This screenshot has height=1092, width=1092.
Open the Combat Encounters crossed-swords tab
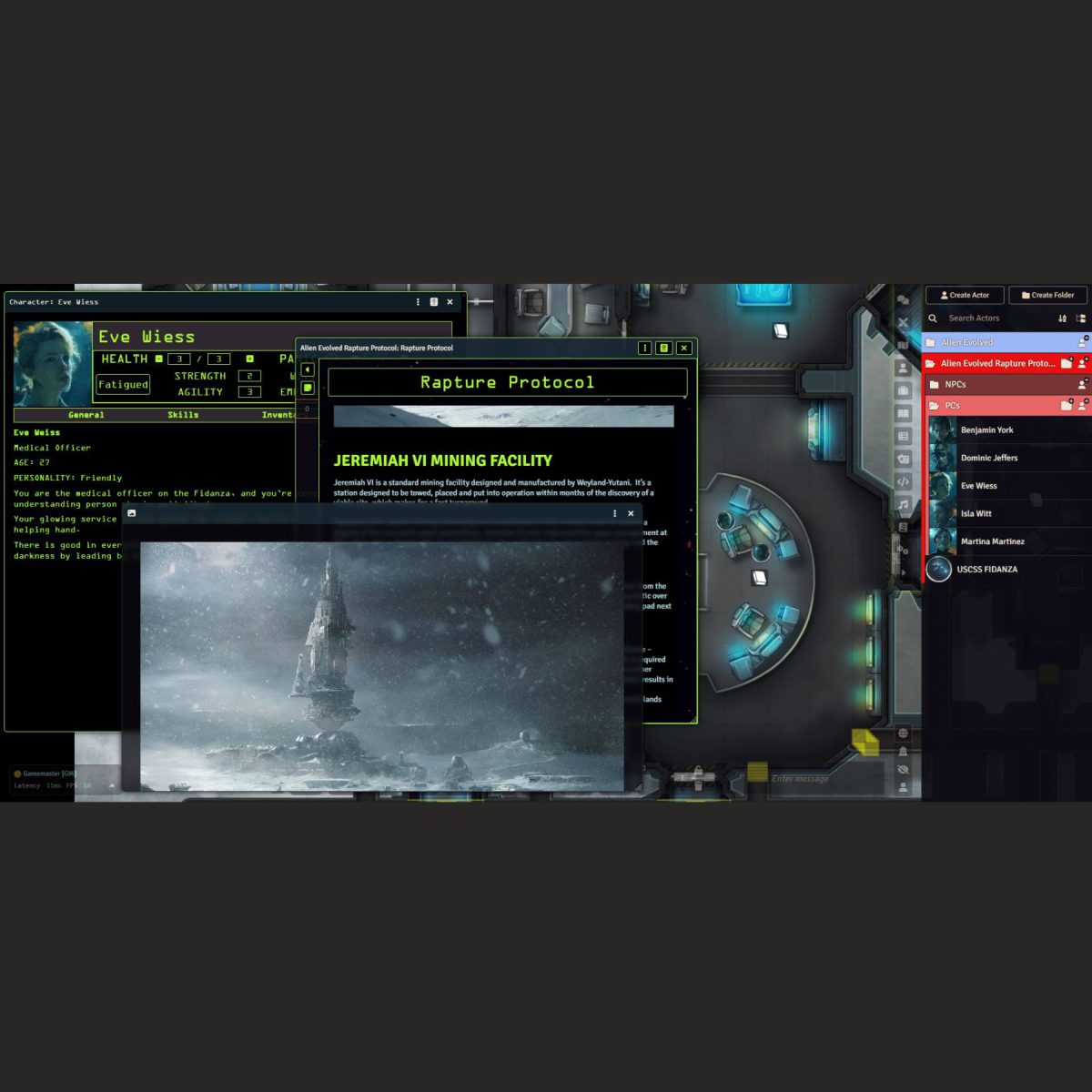click(x=903, y=322)
